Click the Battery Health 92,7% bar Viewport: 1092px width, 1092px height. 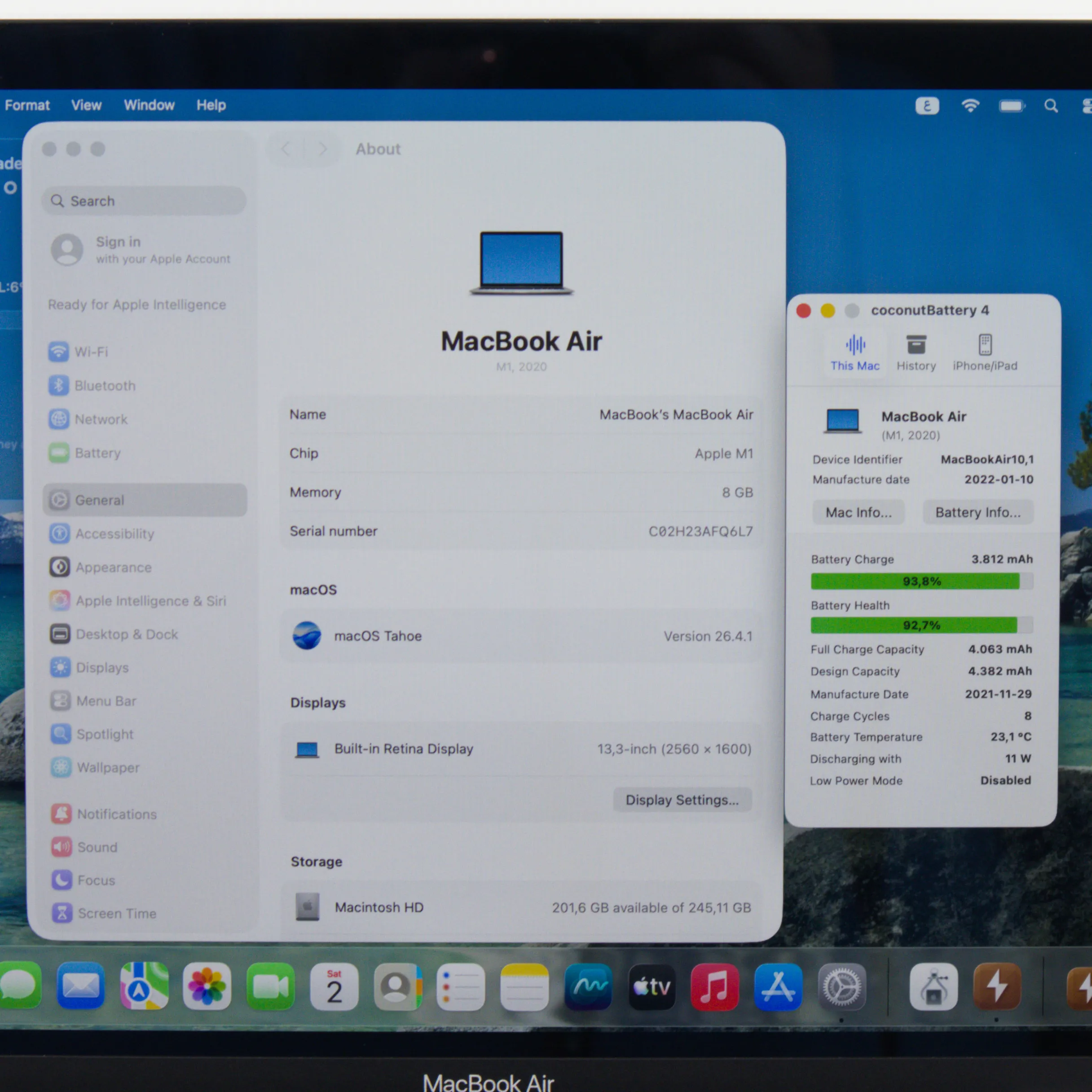(x=921, y=625)
